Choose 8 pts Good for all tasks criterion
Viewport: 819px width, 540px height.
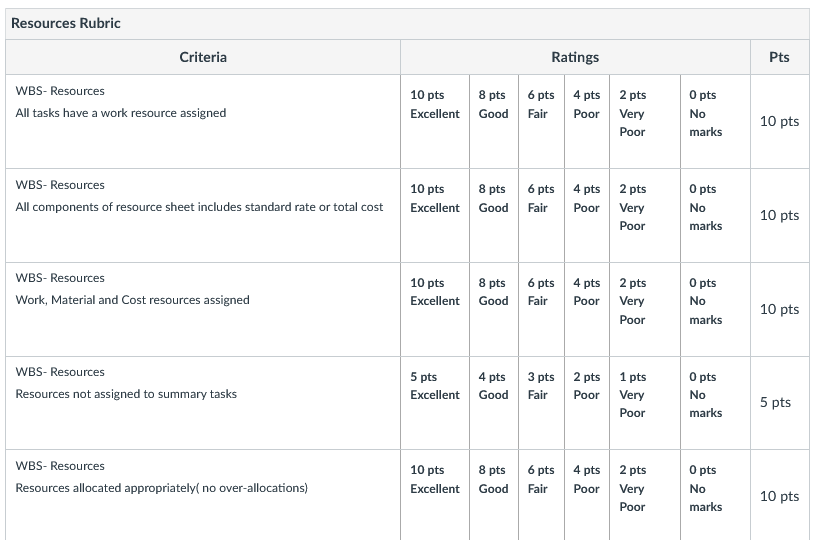(x=494, y=121)
